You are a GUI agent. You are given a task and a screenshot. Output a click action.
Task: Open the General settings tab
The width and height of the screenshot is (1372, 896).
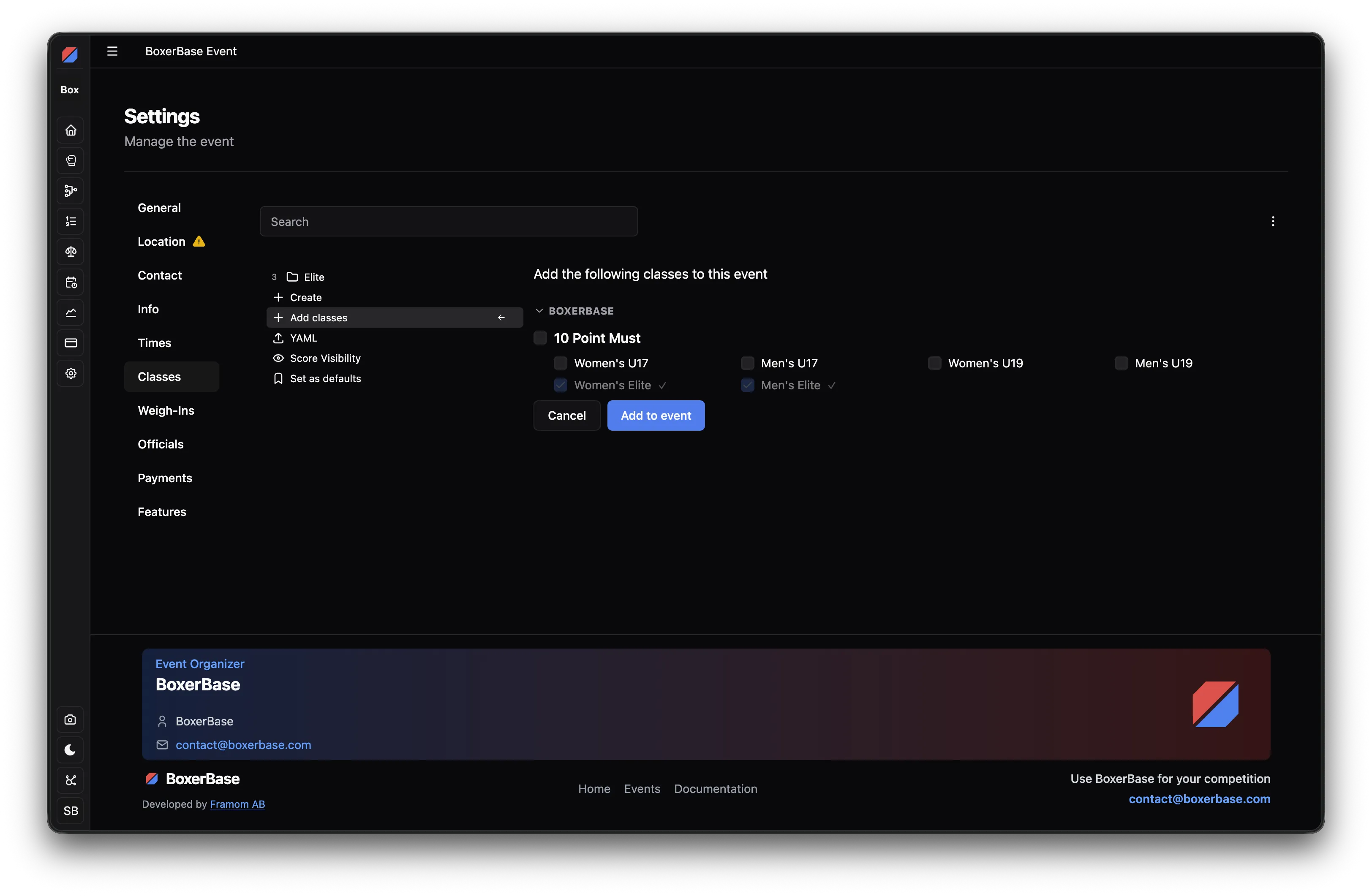pyautogui.click(x=171, y=208)
